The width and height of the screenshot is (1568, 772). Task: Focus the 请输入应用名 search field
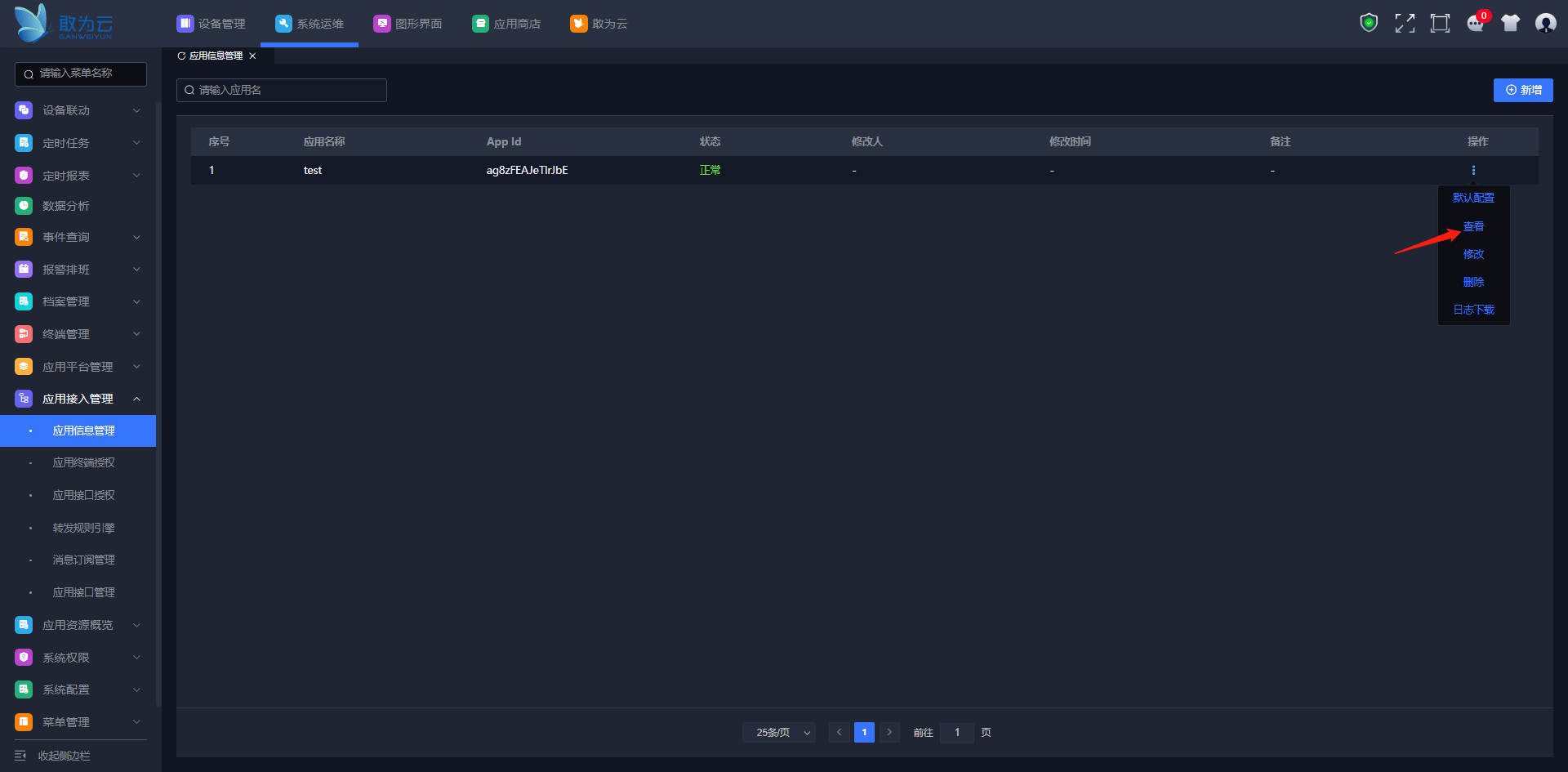[x=282, y=90]
